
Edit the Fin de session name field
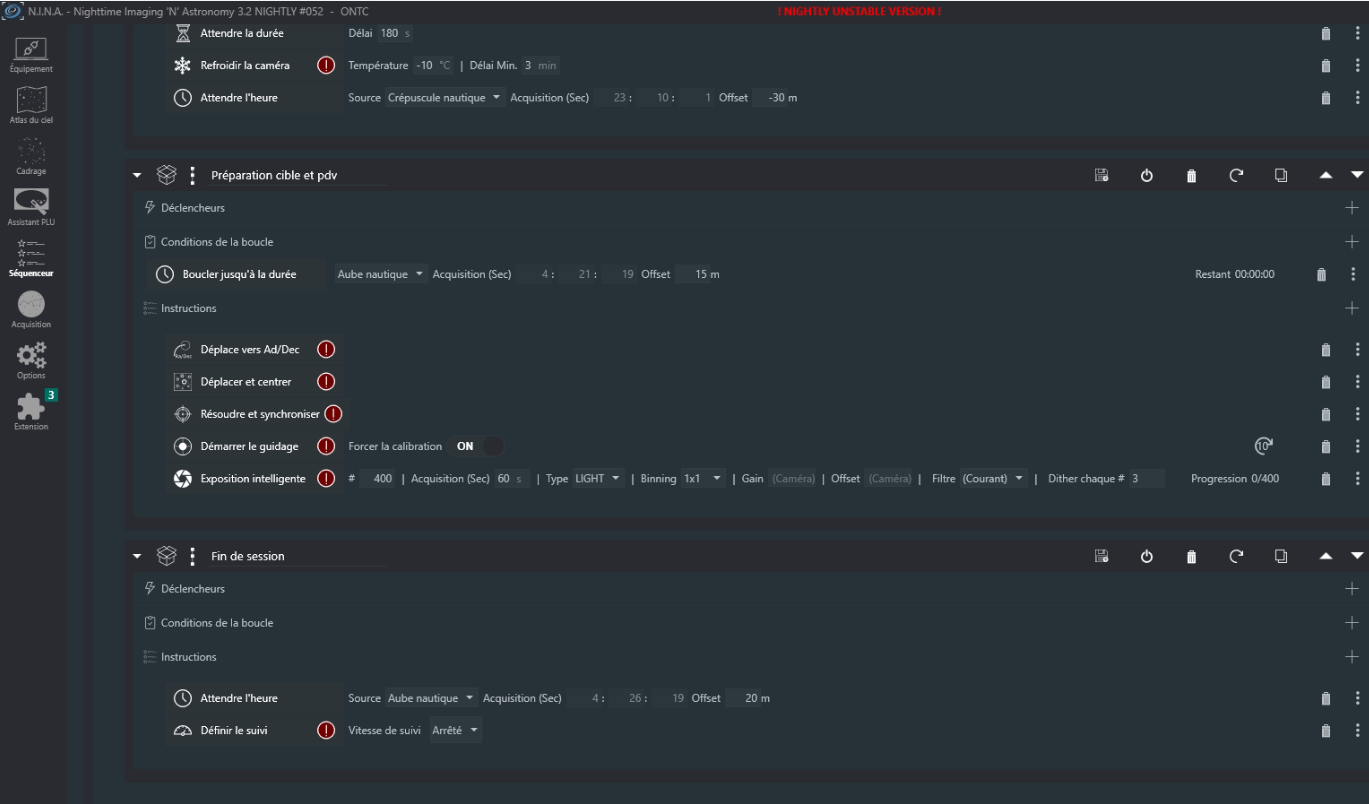[x=297, y=557]
